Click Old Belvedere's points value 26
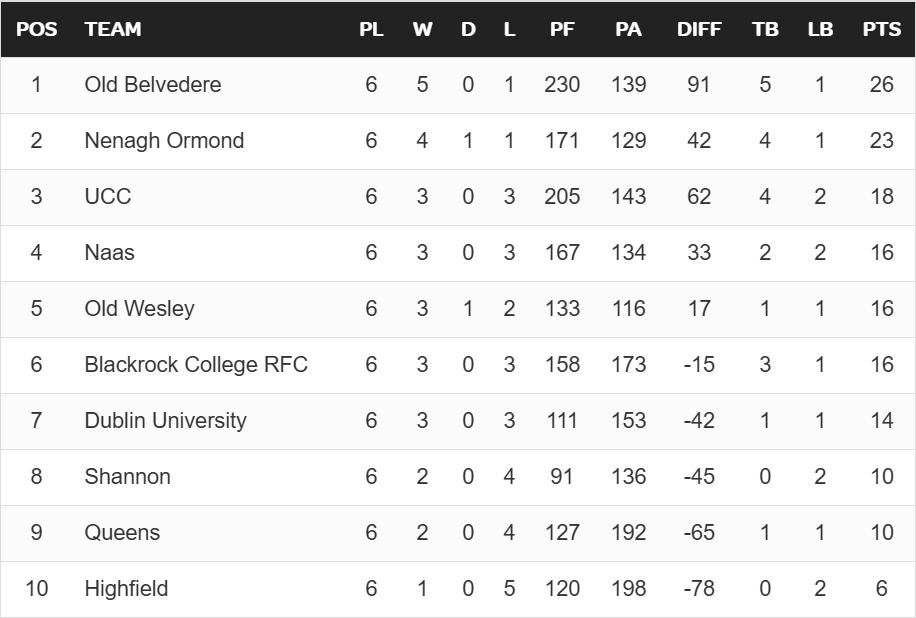 coord(881,85)
